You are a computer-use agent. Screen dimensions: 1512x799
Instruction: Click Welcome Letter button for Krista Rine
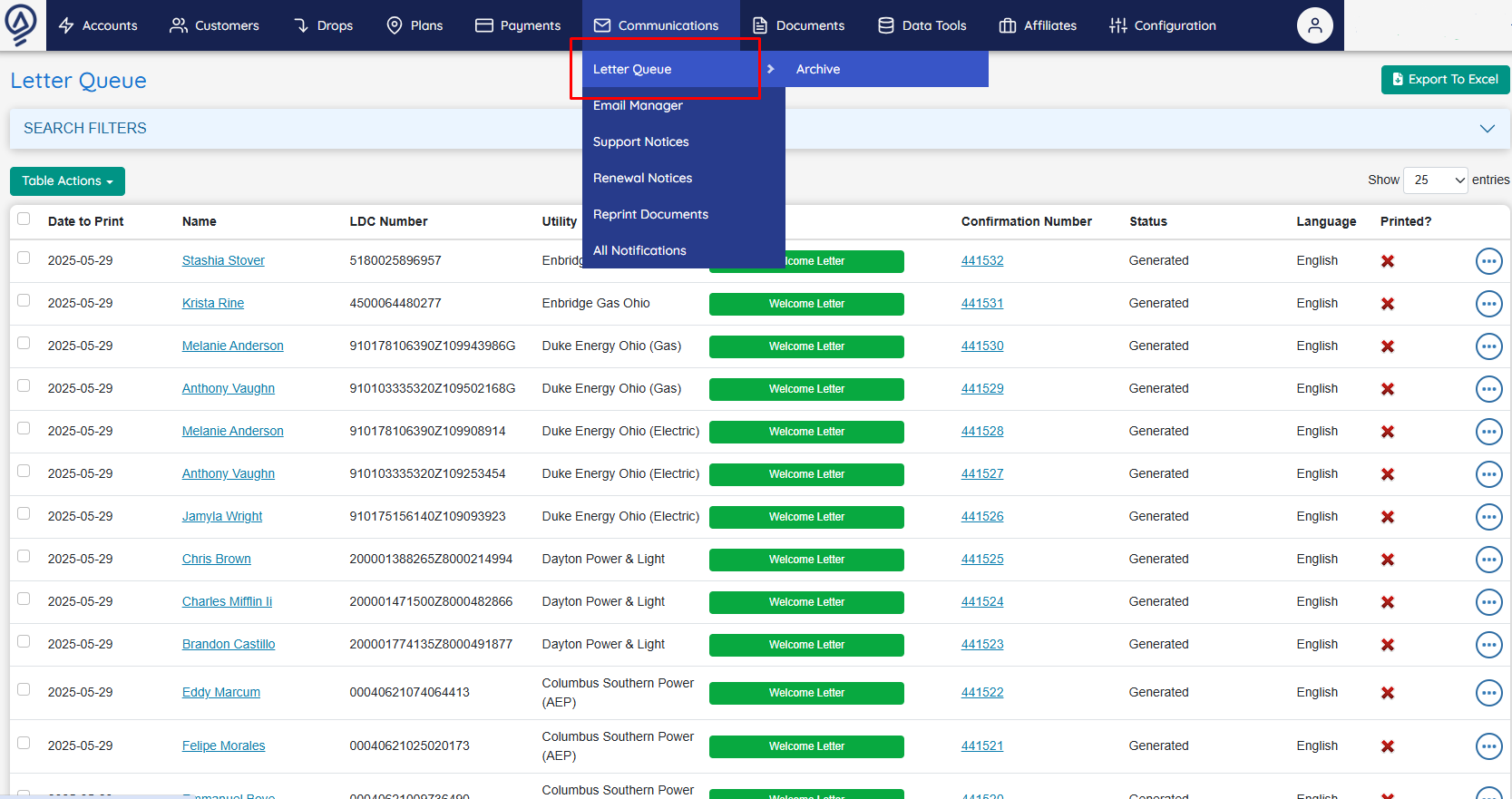click(806, 304)
